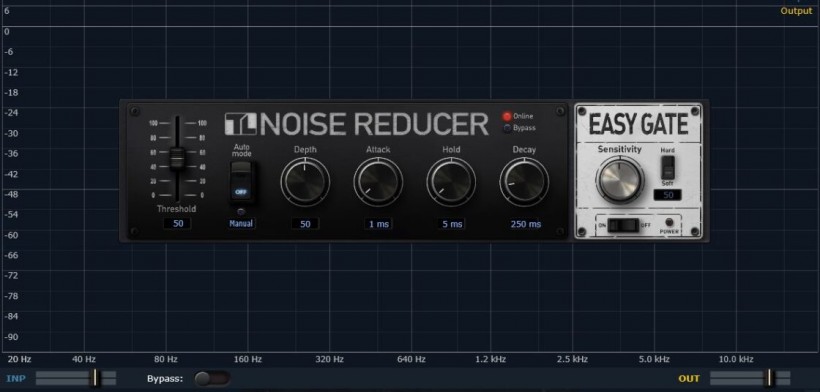The image size is (820, 392).
Task: Click the Threshold fader handle
Action: (177, 158)
